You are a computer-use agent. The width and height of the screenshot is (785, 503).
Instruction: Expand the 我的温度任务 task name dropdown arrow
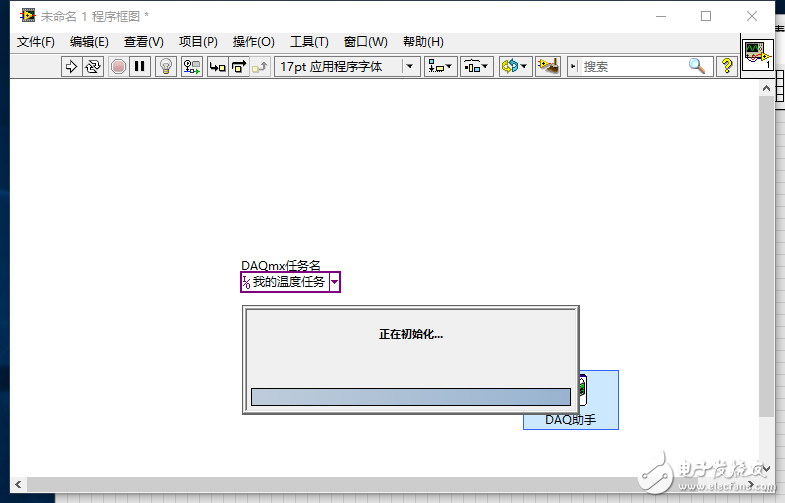tap(334, 282)
